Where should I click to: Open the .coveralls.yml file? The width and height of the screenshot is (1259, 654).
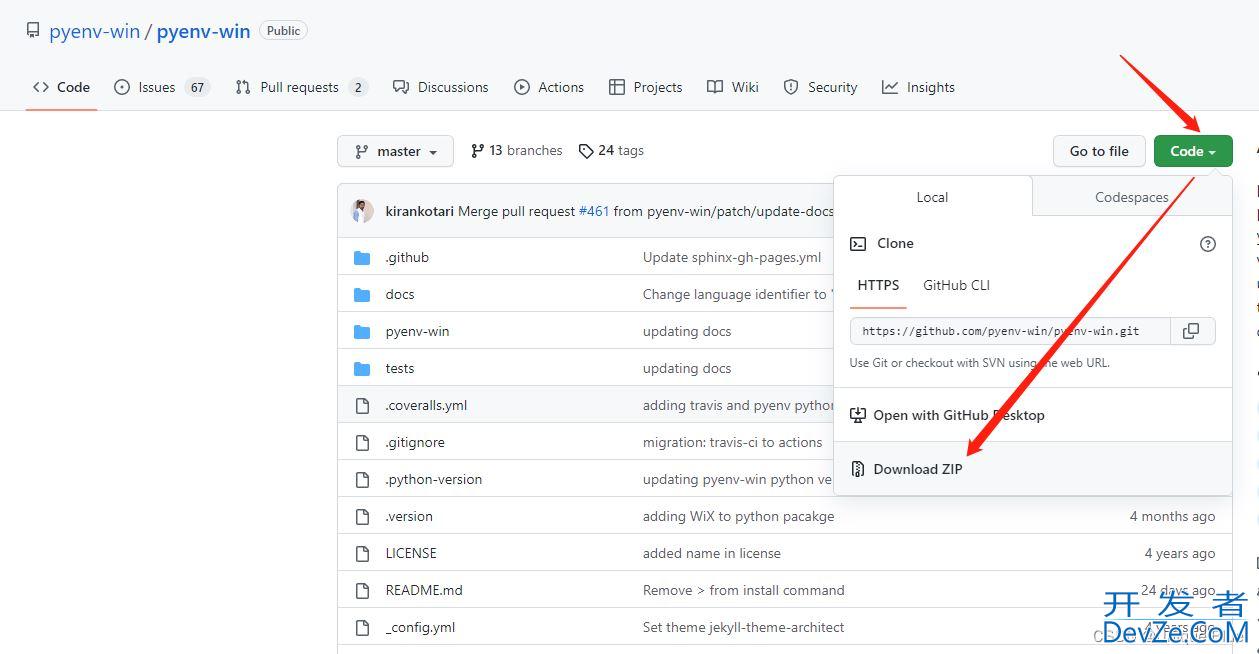[426, 405]
